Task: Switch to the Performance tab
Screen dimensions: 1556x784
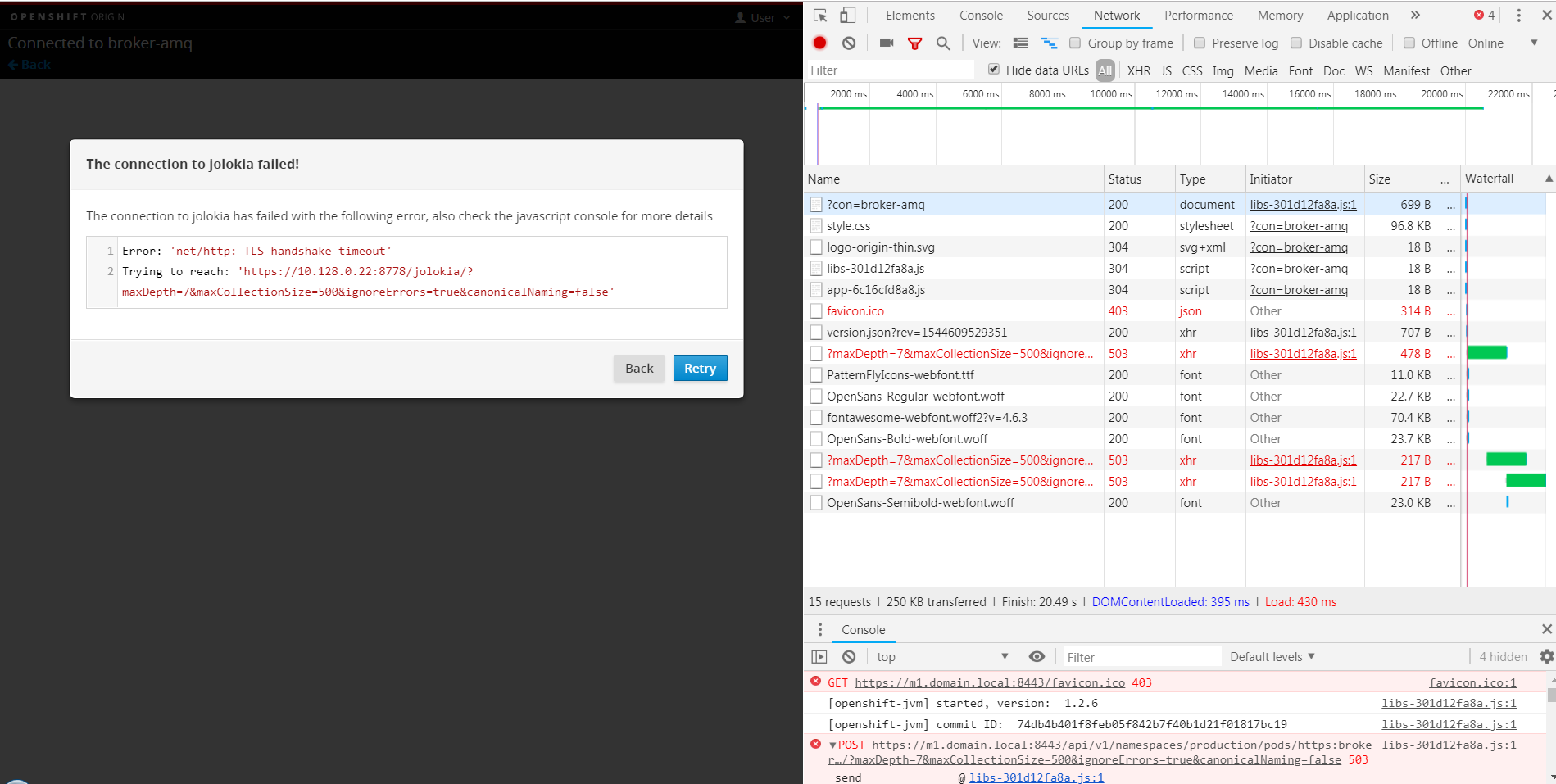Action: pyautogui.click(x=1198, y=15)
